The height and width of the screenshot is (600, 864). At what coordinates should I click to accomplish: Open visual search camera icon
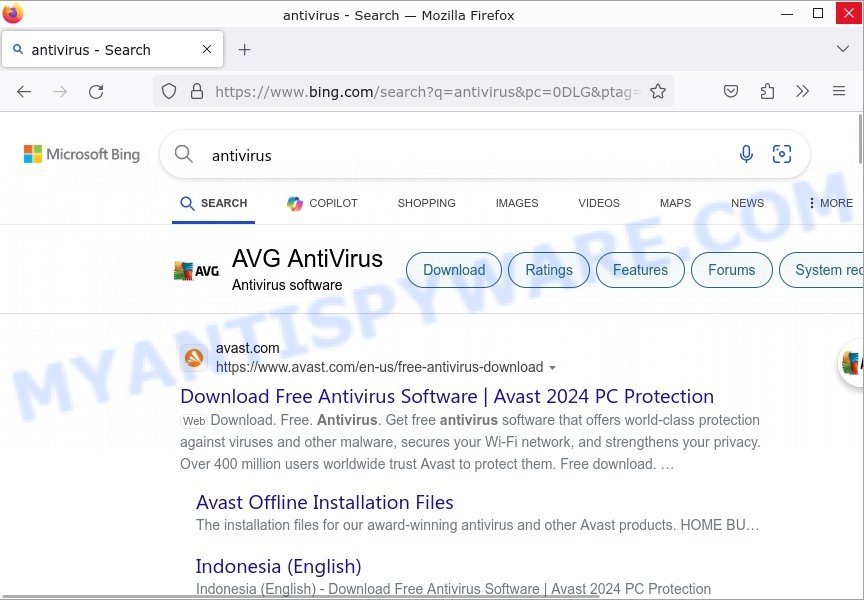click(782, 154)
